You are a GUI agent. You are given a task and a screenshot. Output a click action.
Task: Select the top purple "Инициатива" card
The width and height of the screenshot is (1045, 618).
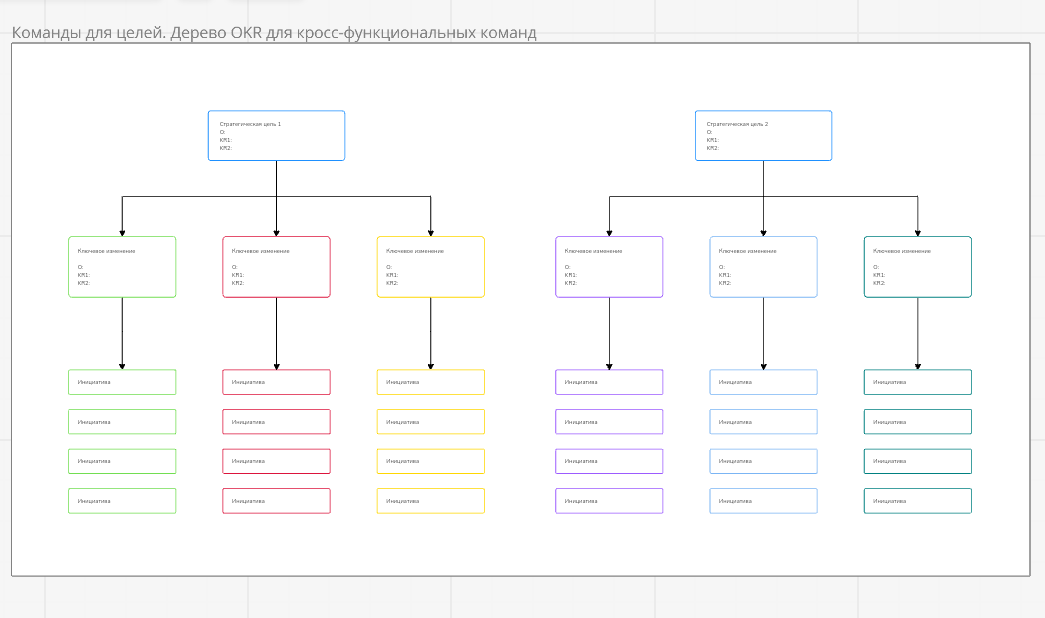[609, 382]
